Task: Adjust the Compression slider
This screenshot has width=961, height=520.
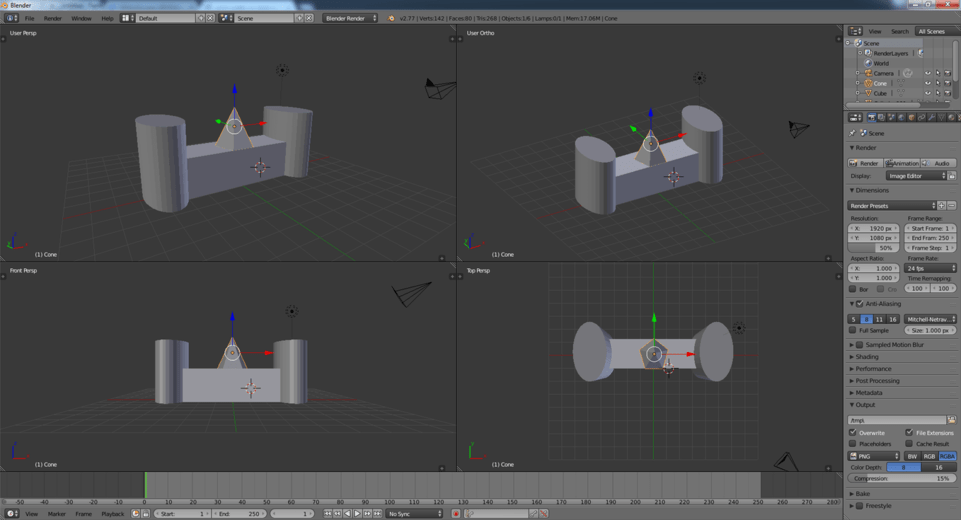Action: [902, 478]
